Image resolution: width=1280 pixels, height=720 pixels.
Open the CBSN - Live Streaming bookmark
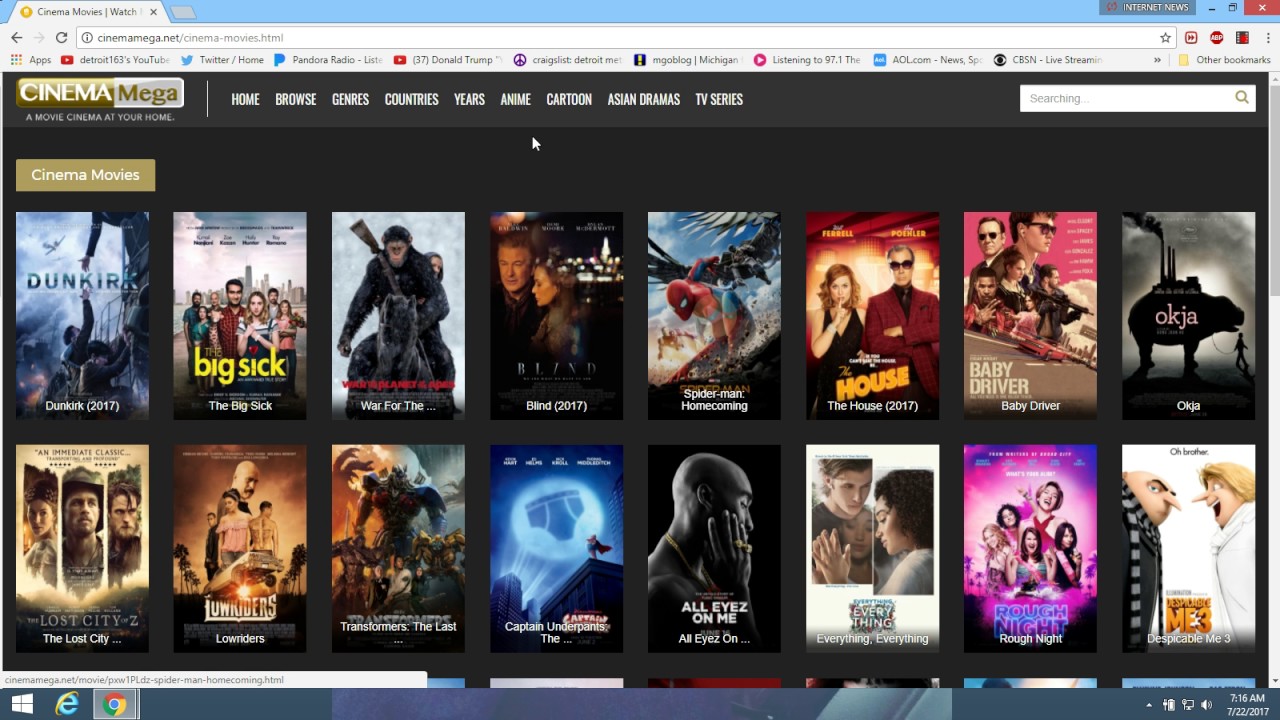pyautogui.click(x=1048, y=60)
